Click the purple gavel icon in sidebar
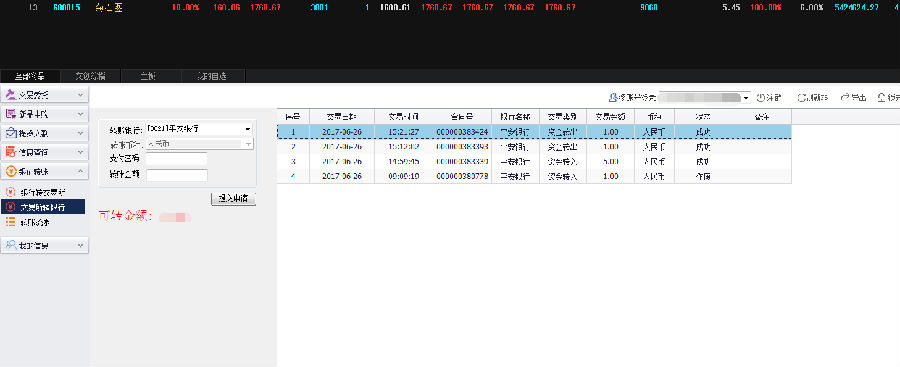The height and width of the screenshot is (367, 900). click(10, 95)
